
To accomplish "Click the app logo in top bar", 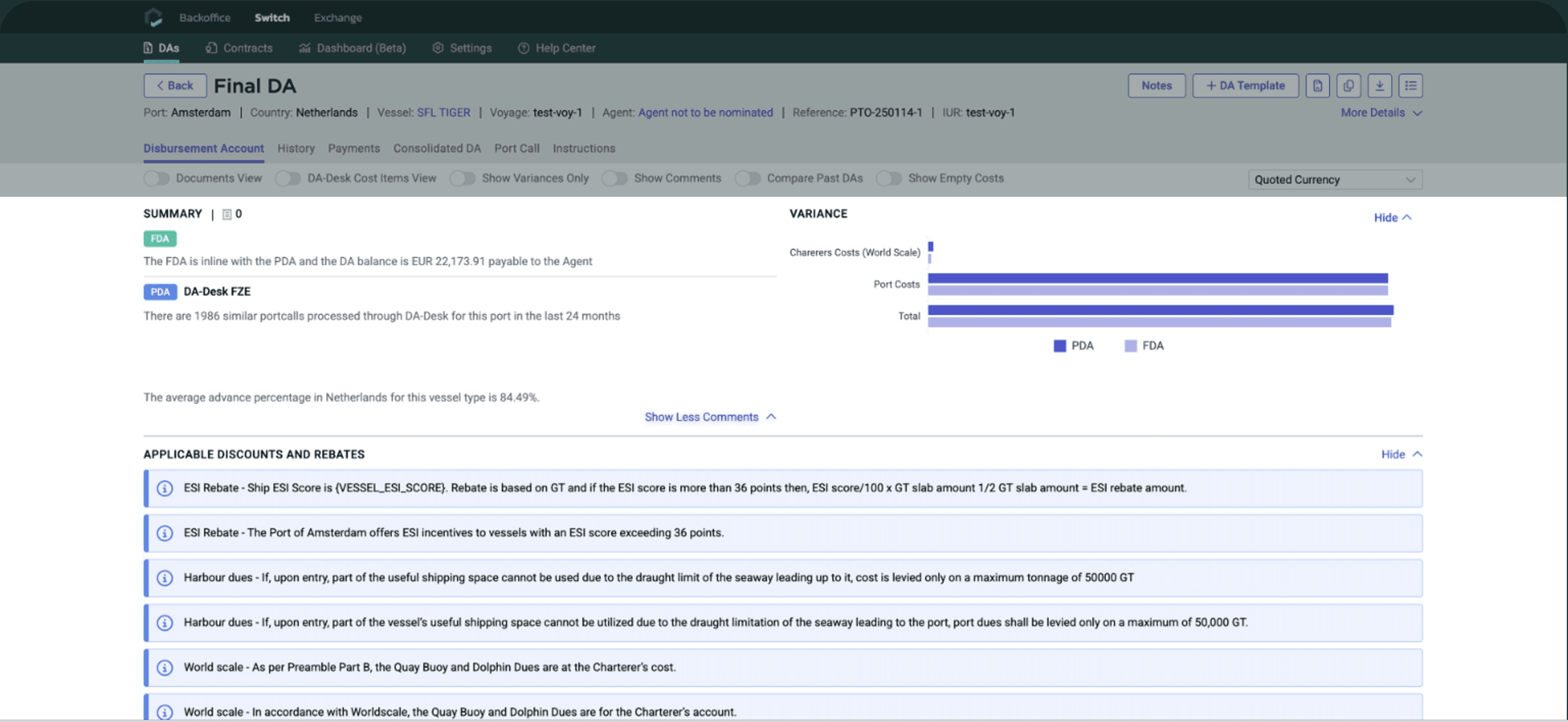I will [154, 18].
